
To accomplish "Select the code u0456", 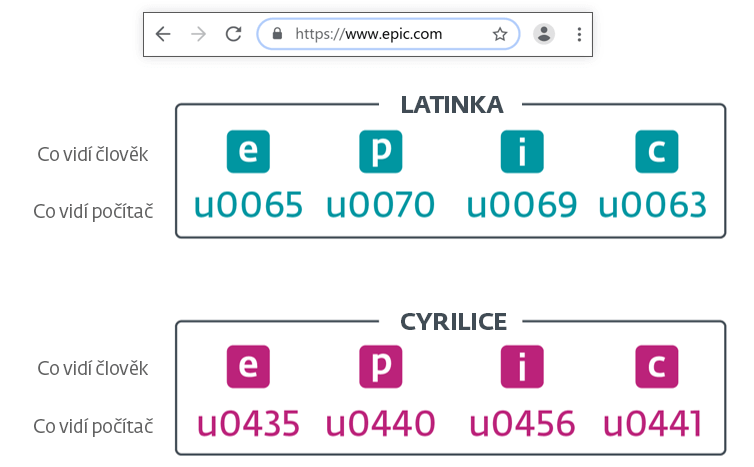I will tap(522, 424).
